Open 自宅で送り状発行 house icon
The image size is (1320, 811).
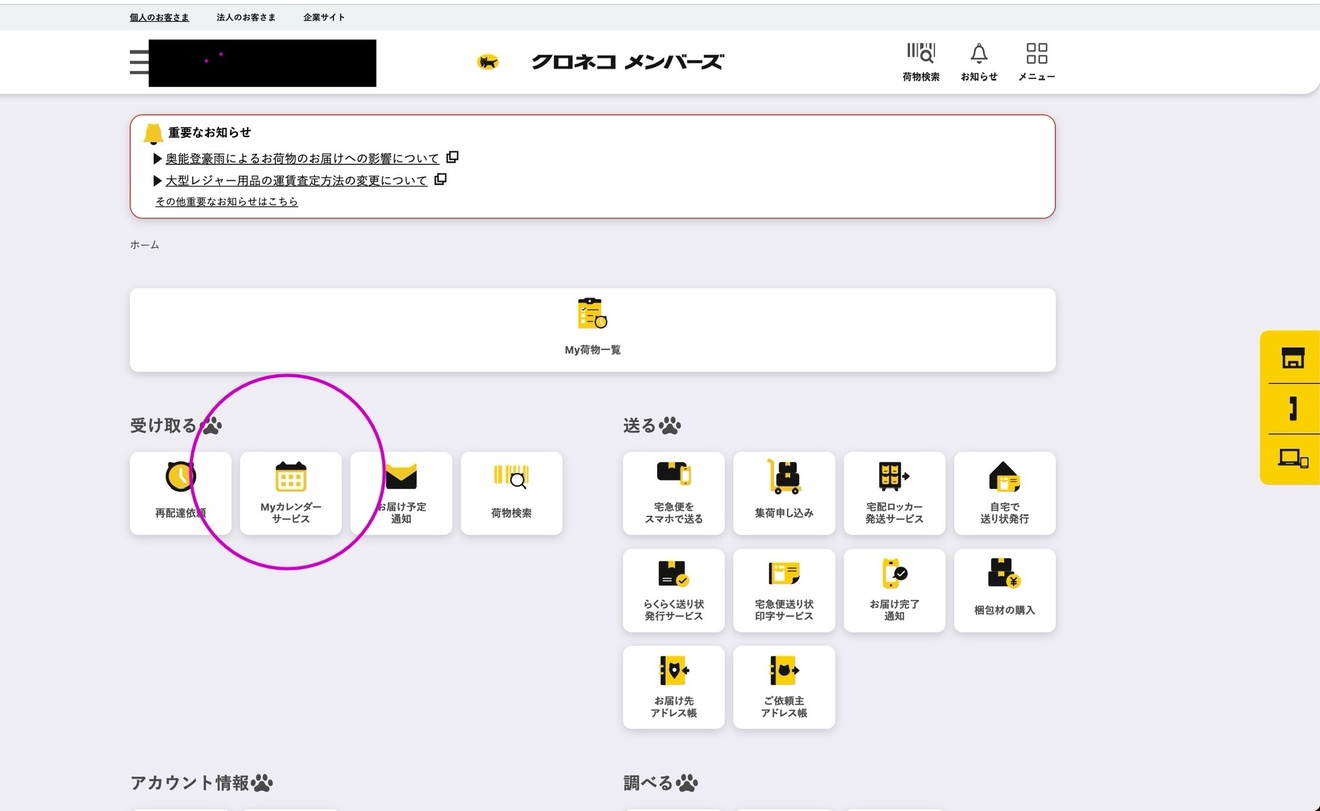click(1004, 492)
